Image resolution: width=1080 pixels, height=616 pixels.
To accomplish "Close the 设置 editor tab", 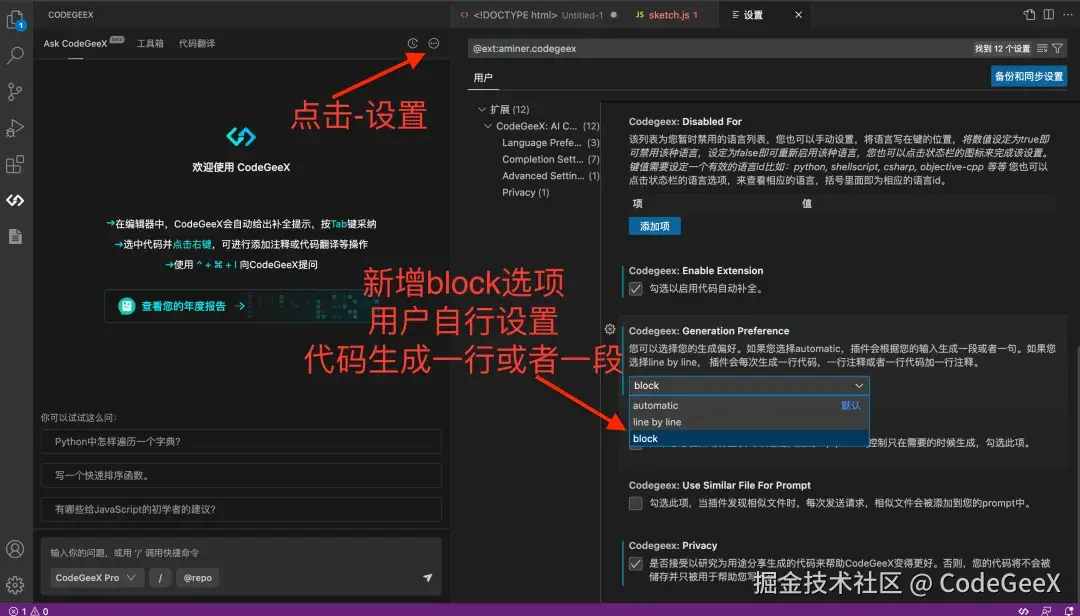I will [798, 14].
